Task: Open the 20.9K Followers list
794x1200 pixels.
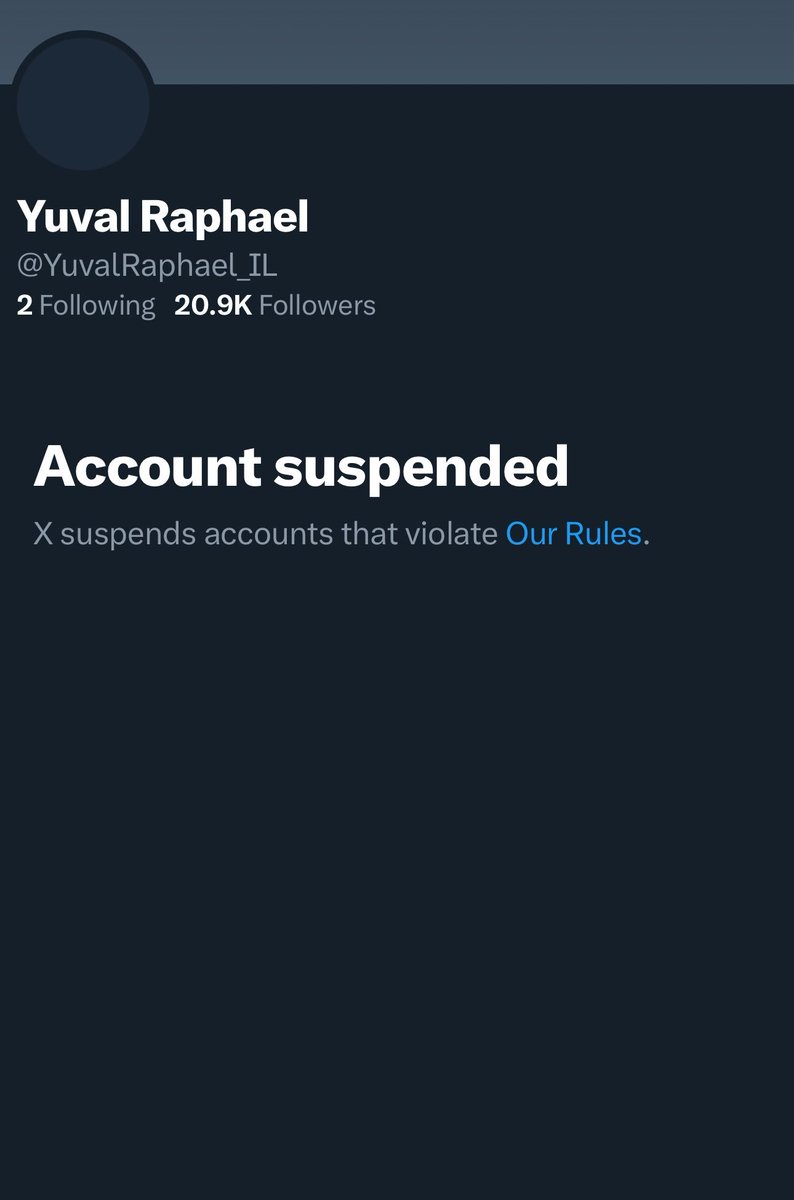Action: pyautogui.click(x=275, y=305)
